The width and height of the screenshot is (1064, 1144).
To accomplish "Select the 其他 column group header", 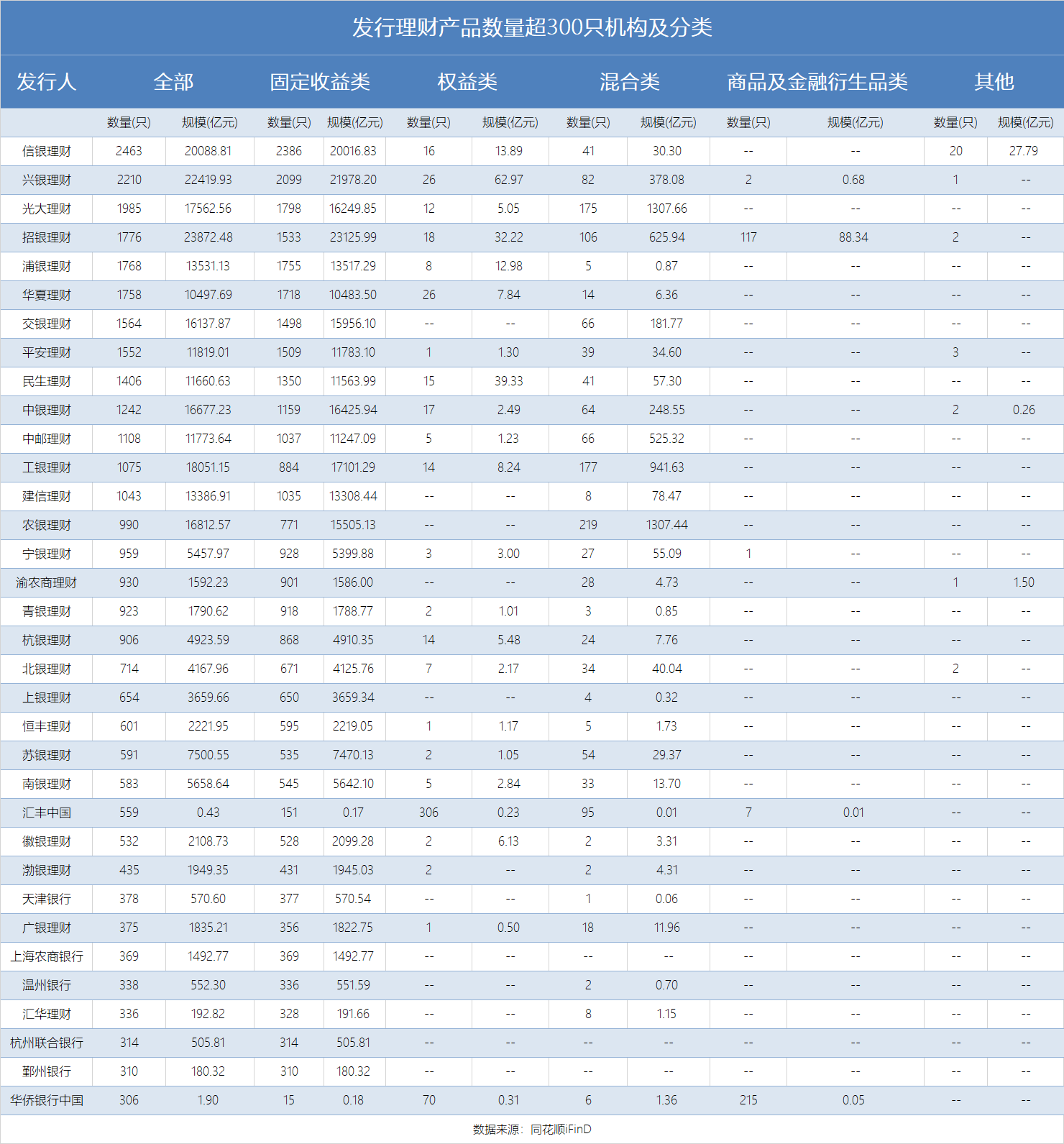I will pos(994,82).
